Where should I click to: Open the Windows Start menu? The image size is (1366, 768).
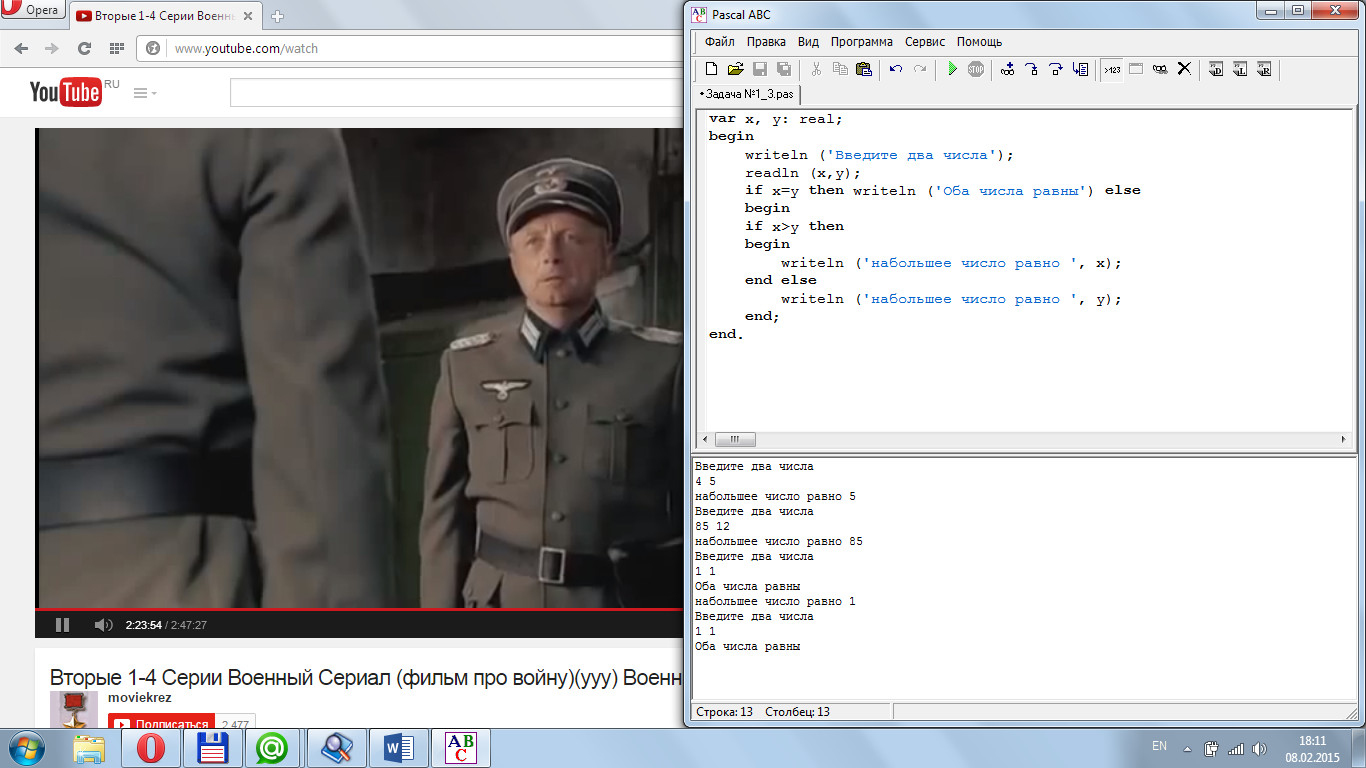click(27, 747)
